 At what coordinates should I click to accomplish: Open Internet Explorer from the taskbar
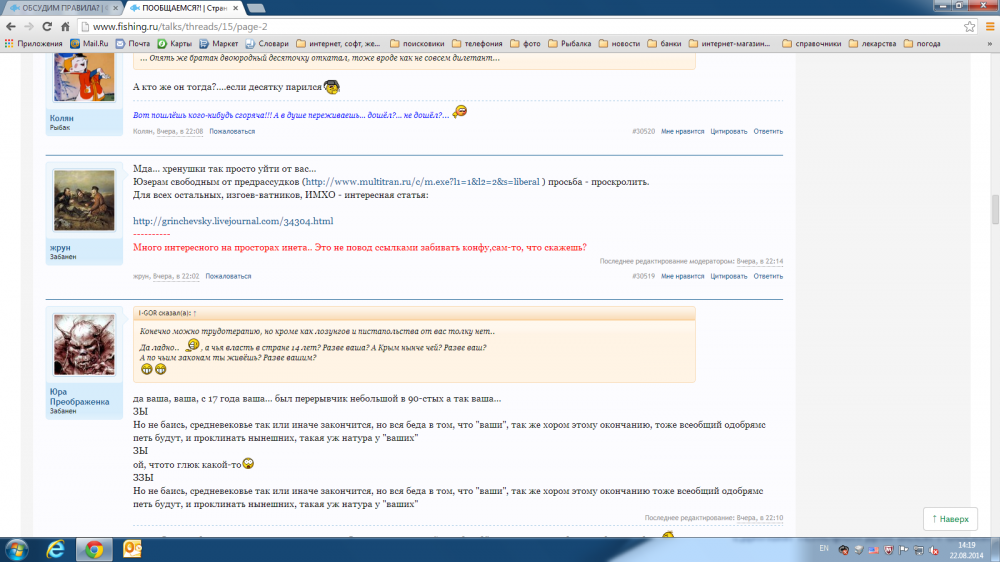(x=57, y=548)
